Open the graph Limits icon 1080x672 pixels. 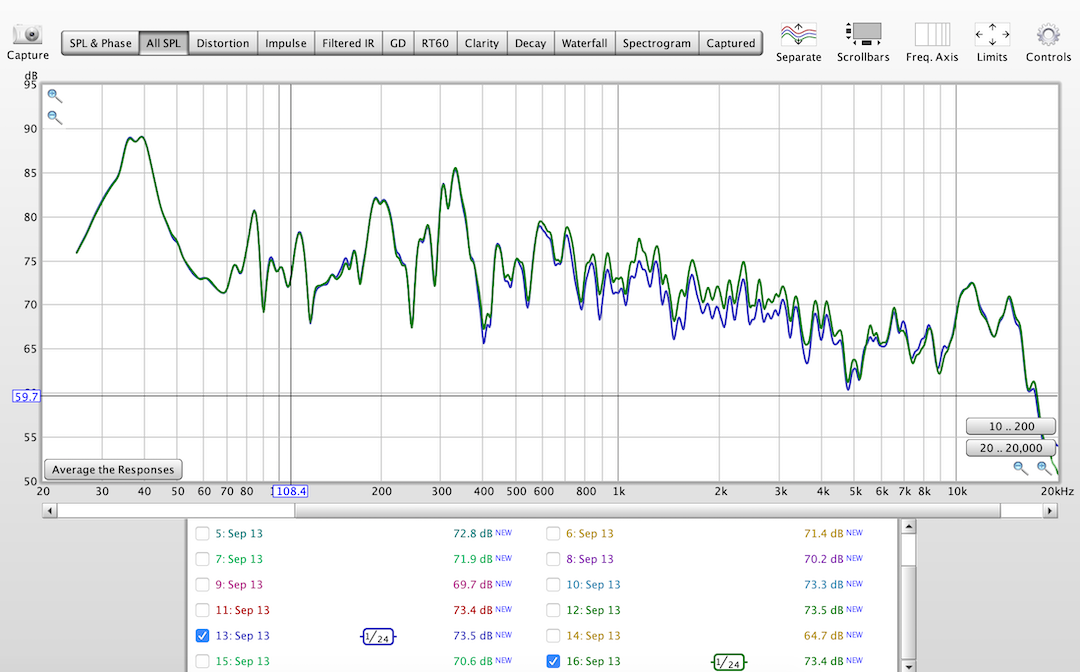coord(991,34)
